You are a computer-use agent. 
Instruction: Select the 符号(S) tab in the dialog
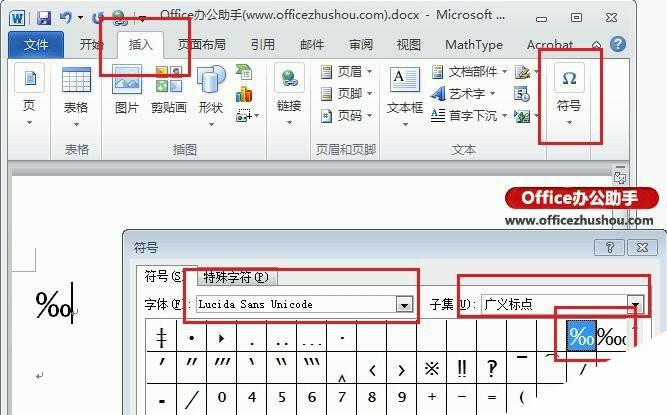click(165, 276)
